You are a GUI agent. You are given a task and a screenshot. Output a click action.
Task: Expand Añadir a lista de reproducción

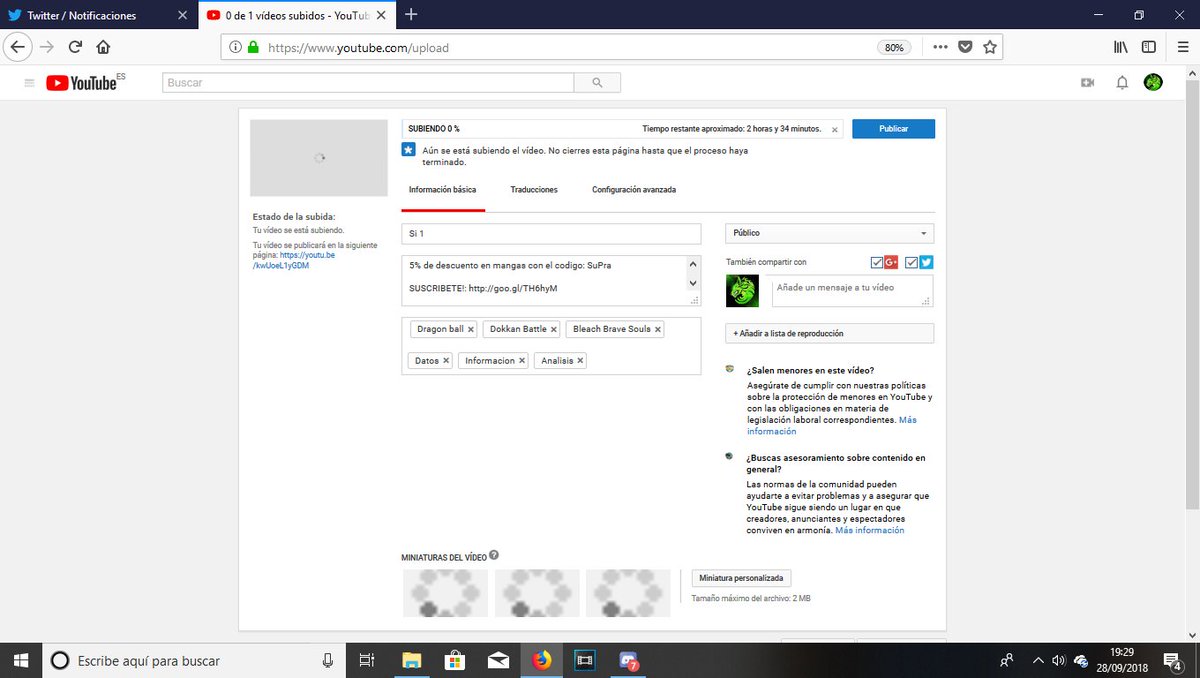(830, 333)
